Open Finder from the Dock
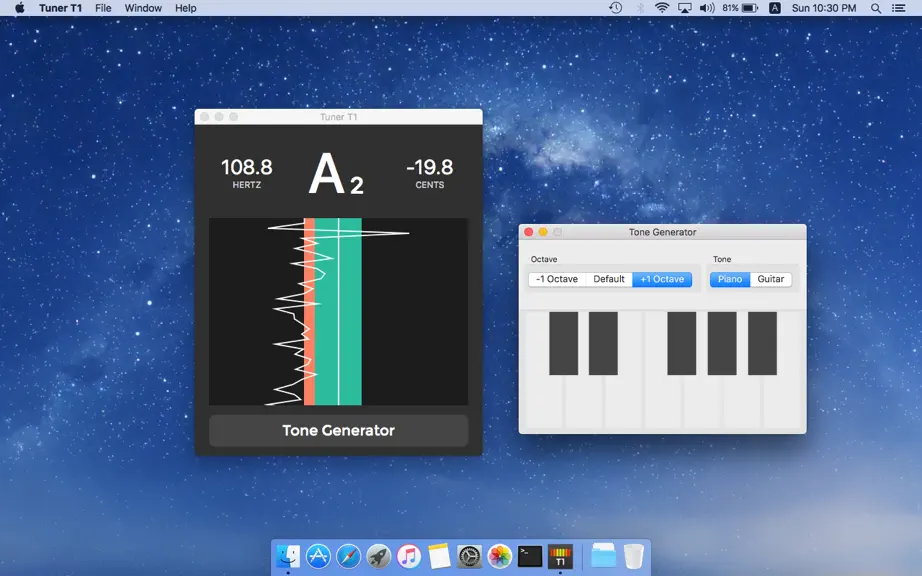922x576 pixels. click(x=288, y=556)
